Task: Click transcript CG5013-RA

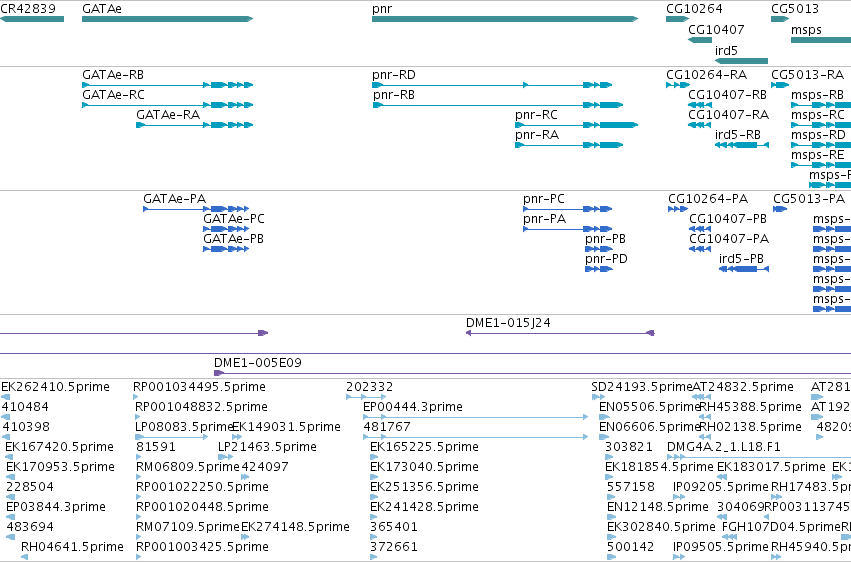Action: (x=780, y=85)
